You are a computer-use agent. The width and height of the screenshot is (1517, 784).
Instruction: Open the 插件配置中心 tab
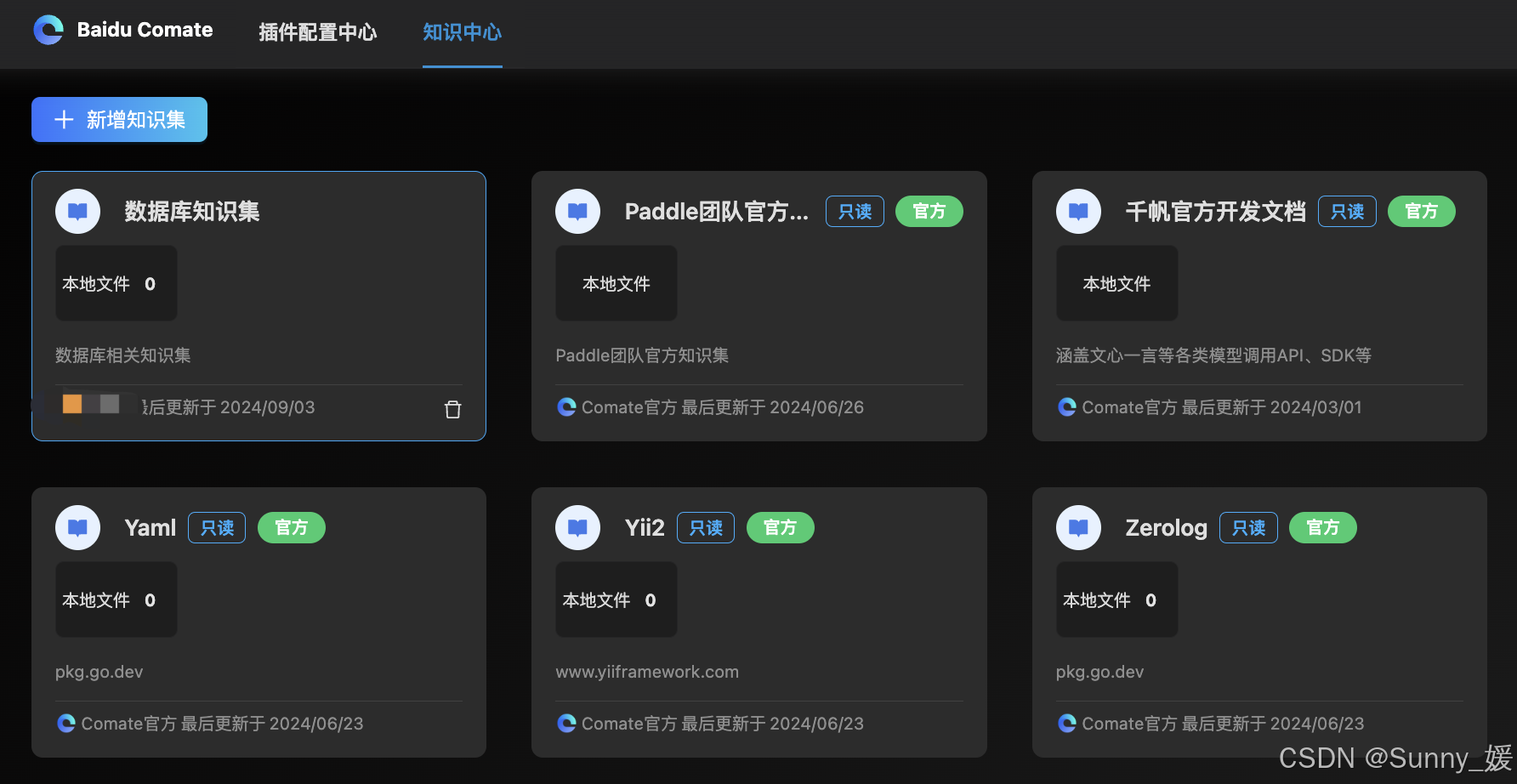[318, 32]
